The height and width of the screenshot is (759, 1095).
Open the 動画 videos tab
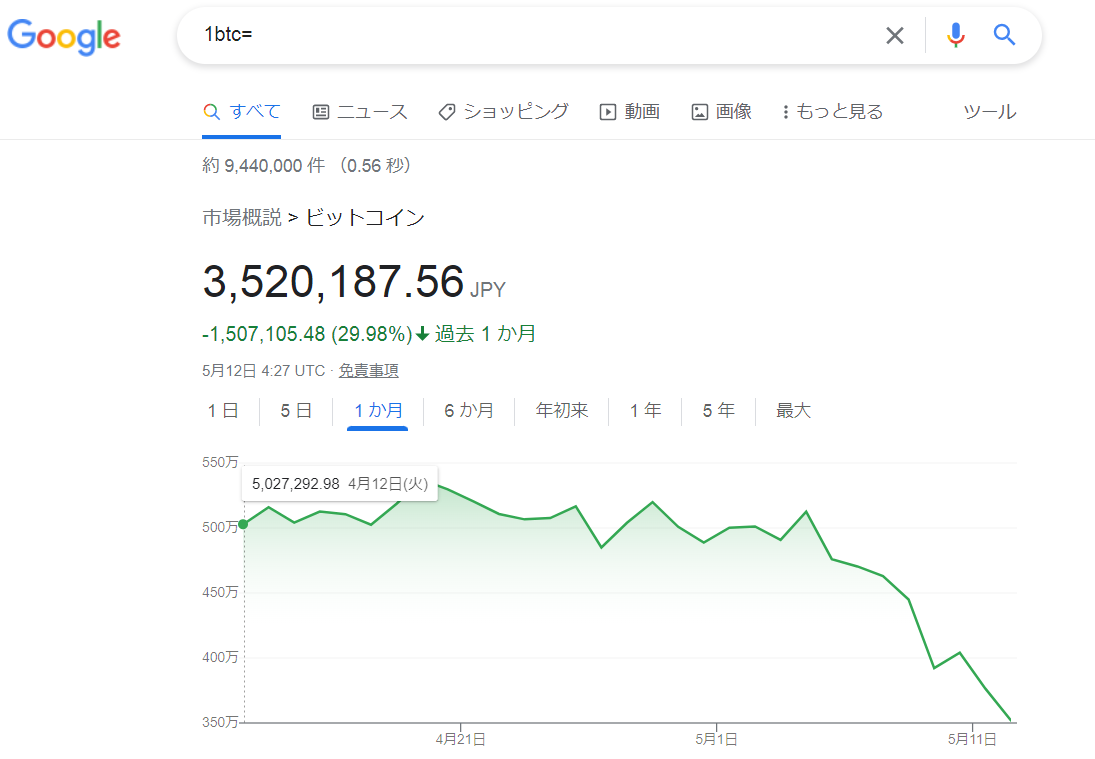[x=630, y=112]
